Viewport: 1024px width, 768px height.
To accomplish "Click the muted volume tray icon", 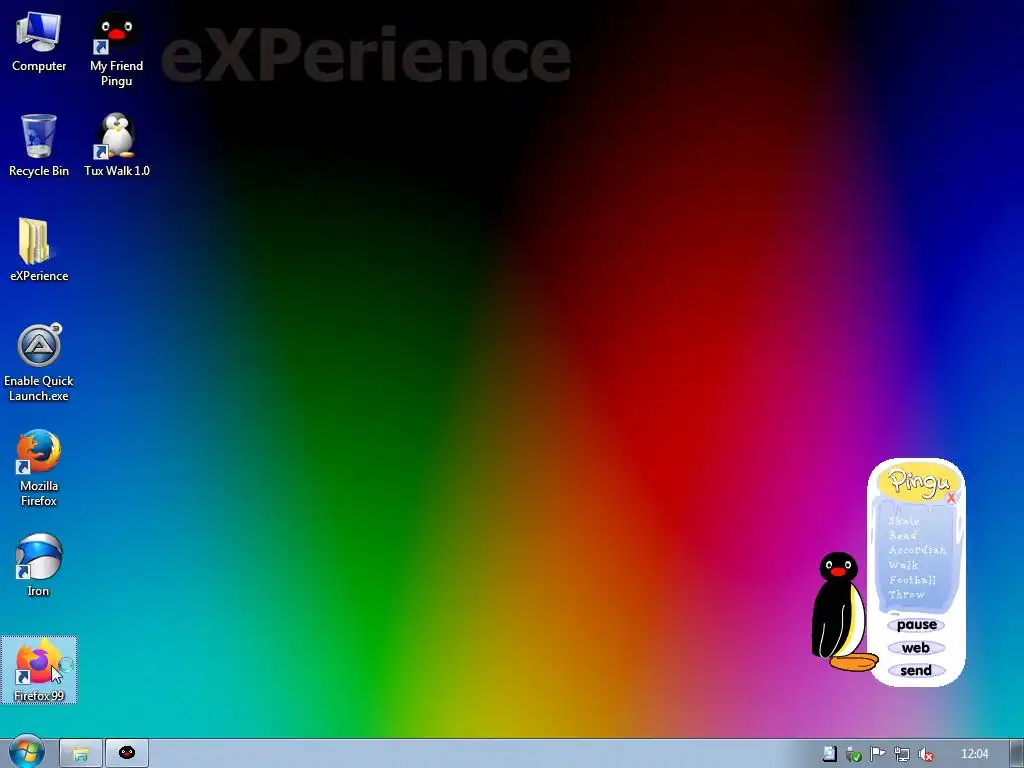I will tap(925, 754).
